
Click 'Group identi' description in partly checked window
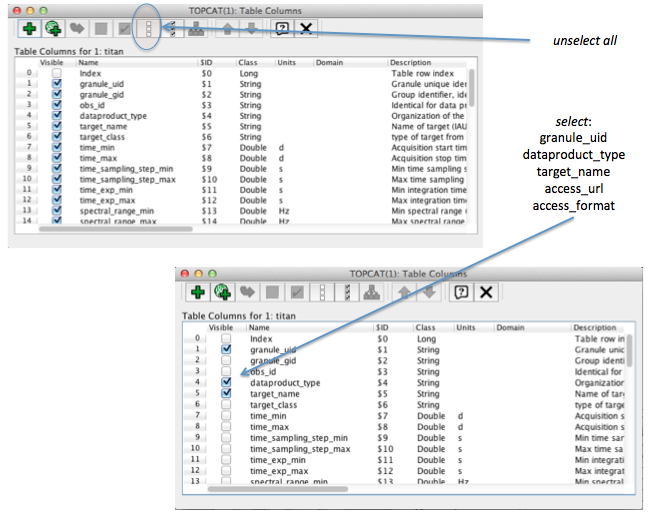599,361
